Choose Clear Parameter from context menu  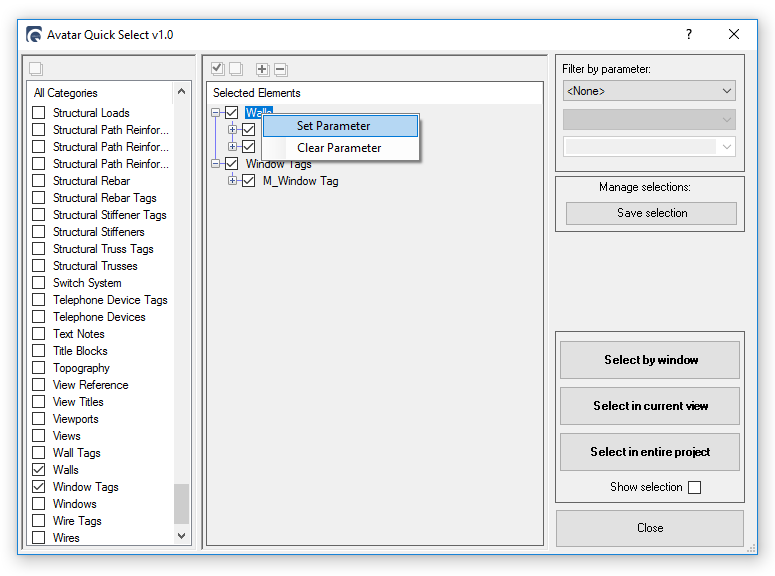click(340, 148)
